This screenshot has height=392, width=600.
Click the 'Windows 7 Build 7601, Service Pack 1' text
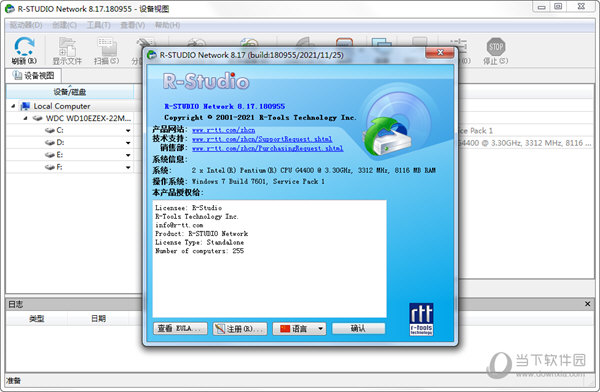pos(258,181)
